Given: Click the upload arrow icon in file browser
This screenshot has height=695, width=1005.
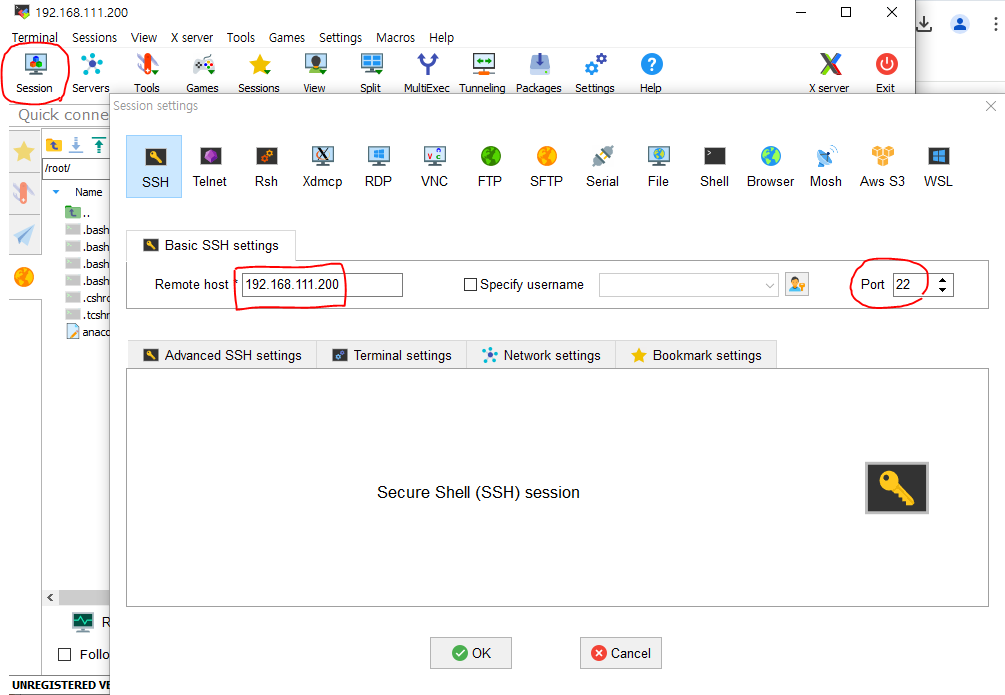Looking at the screenshot, I should [x=99, y=145].
